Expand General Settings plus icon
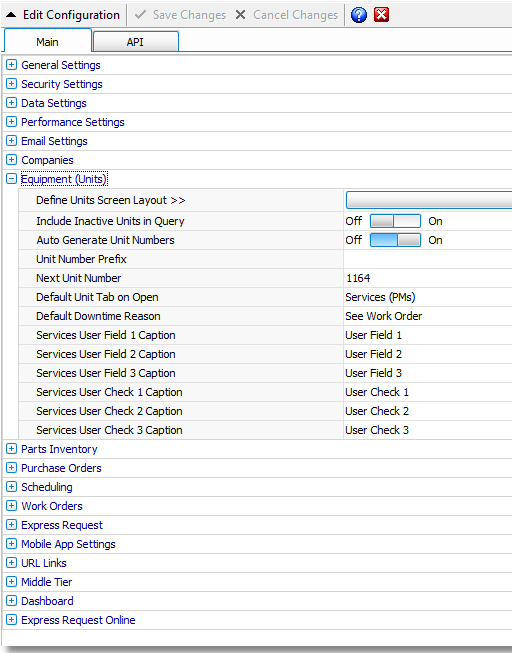Screen dimensions: 512x653 pos(12,65)
